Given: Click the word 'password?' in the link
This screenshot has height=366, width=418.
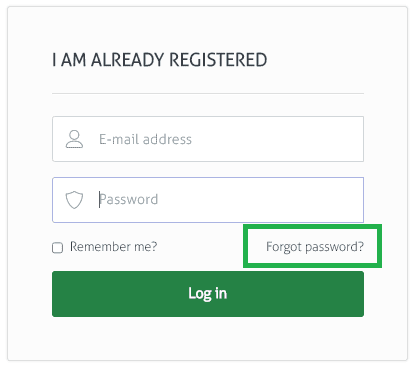Looking at the screenshot, I should (x=334, y=247).
